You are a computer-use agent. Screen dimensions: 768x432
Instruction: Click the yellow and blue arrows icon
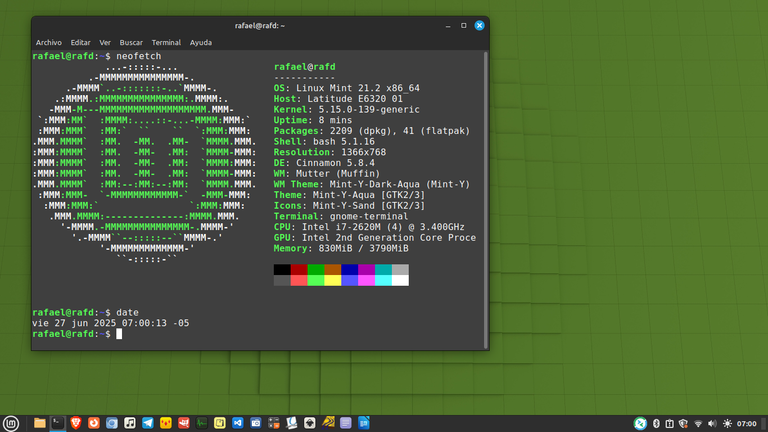328,422
